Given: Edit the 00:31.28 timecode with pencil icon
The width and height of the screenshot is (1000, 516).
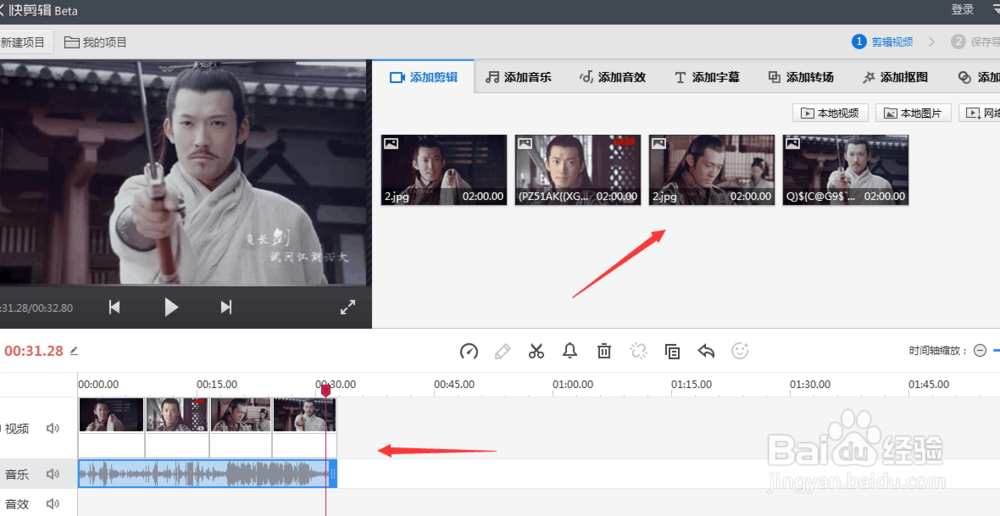Looking at the screenshot, I should pos(74,351).
